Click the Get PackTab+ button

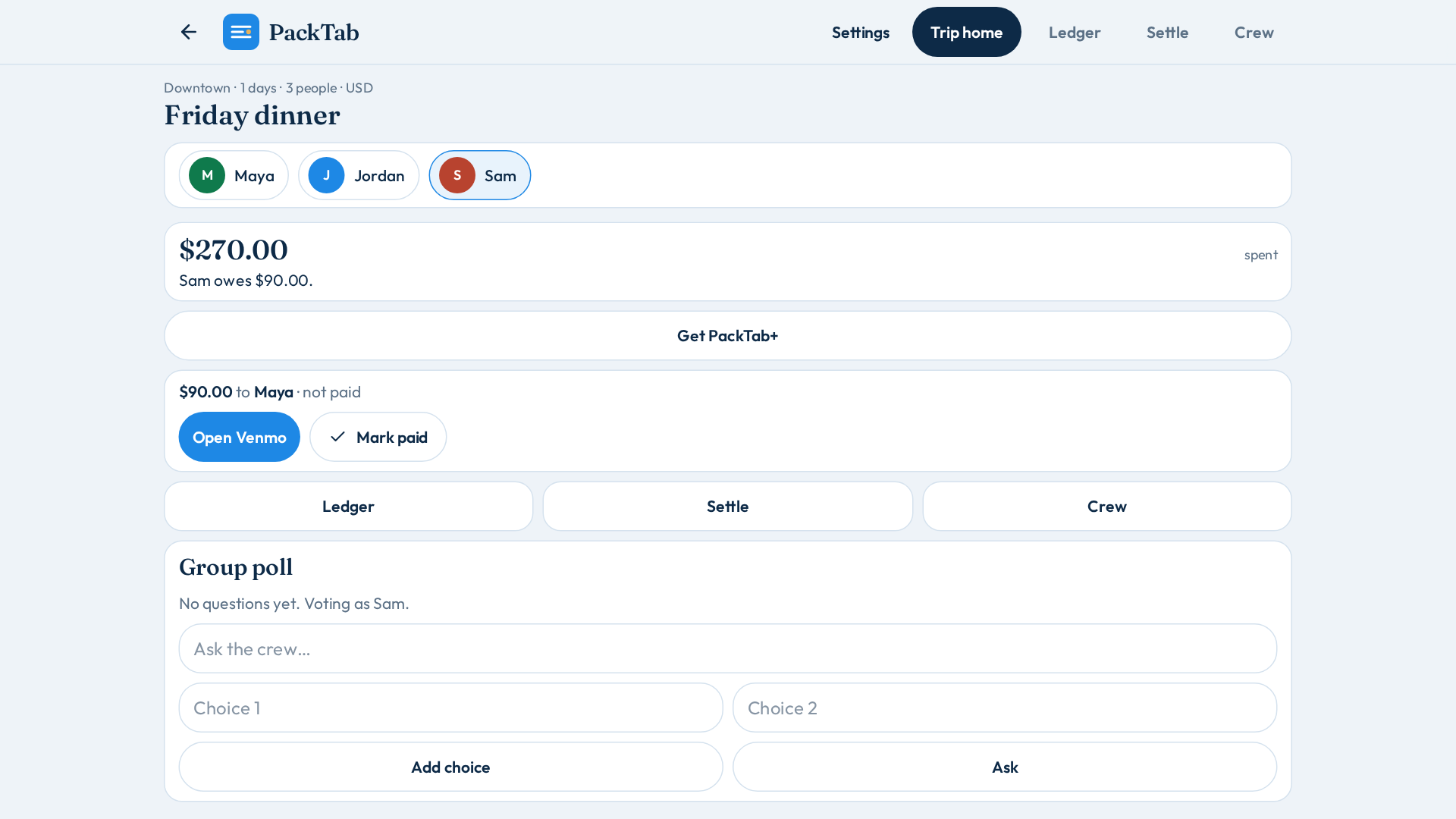pyautogui.click(x=728, y=336)
